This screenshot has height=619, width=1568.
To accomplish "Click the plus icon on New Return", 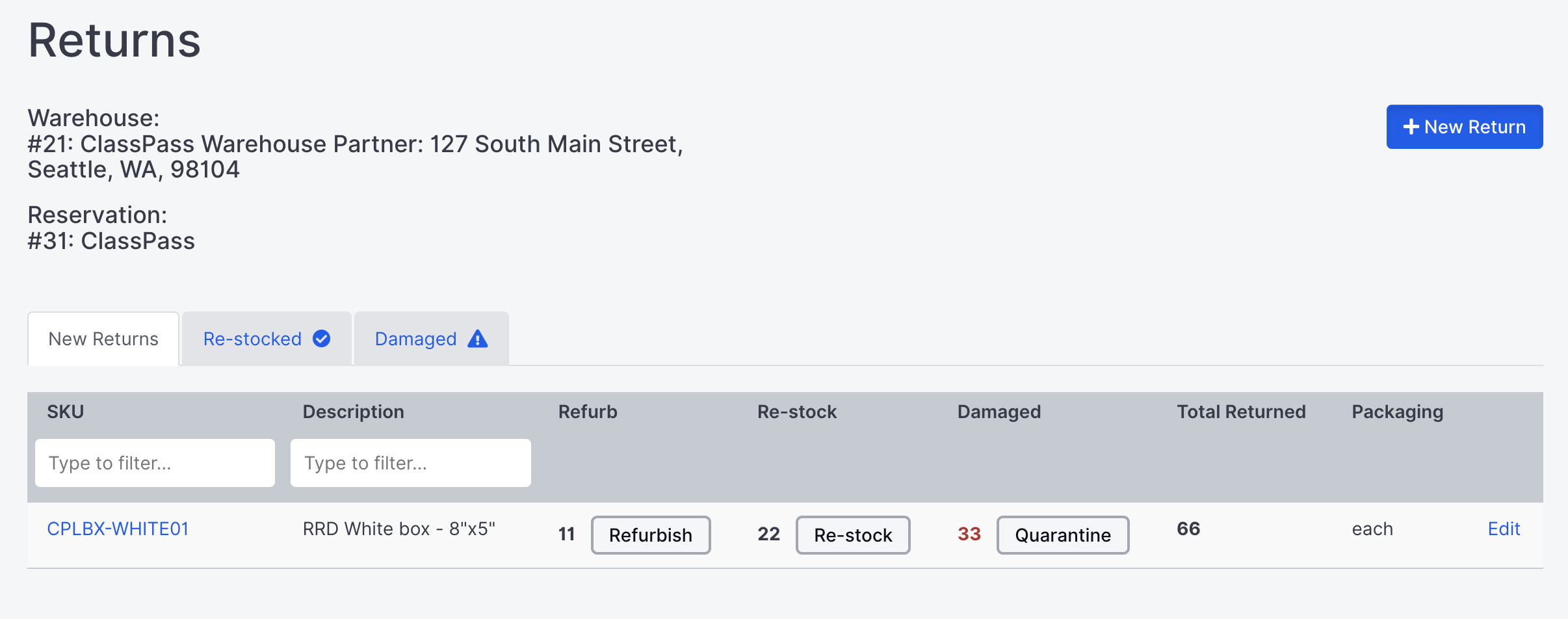I will point(1411,127).
